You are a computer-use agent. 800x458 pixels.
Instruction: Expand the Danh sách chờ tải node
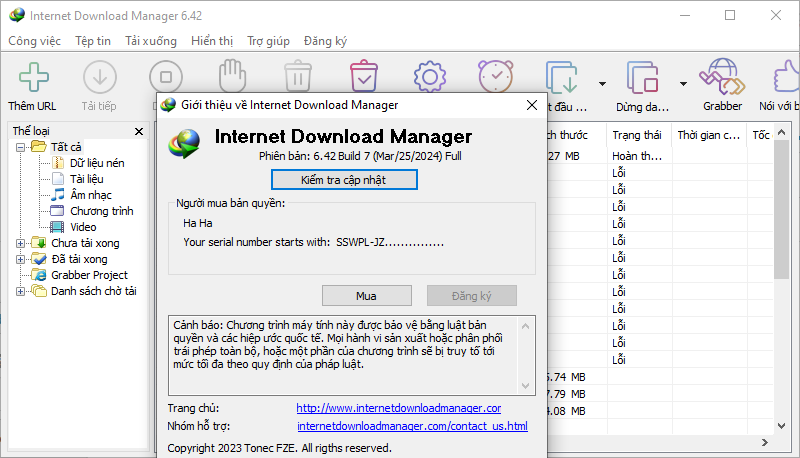tap(20, 291)
